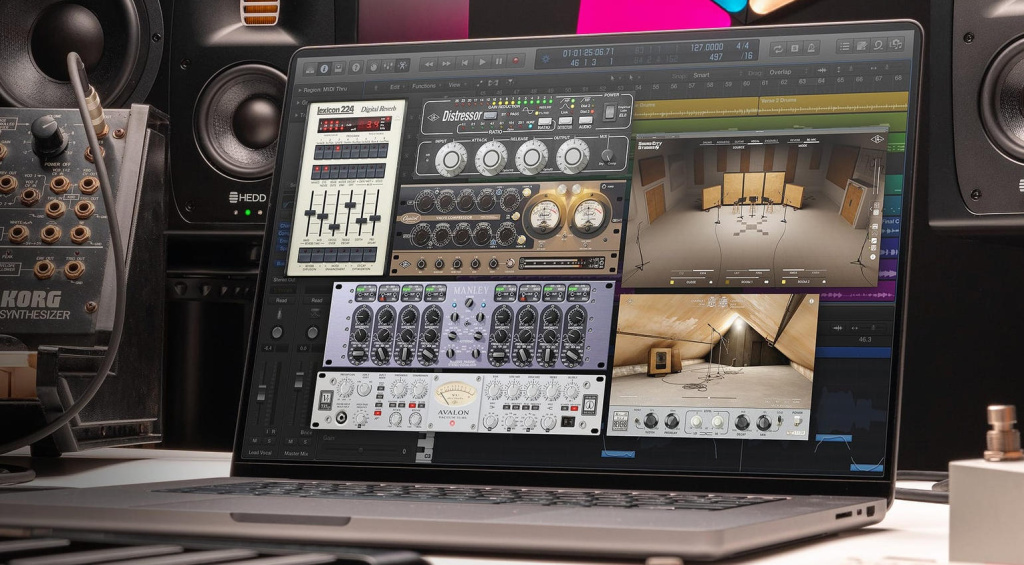Open the Library panel icon in control bar

310,68
